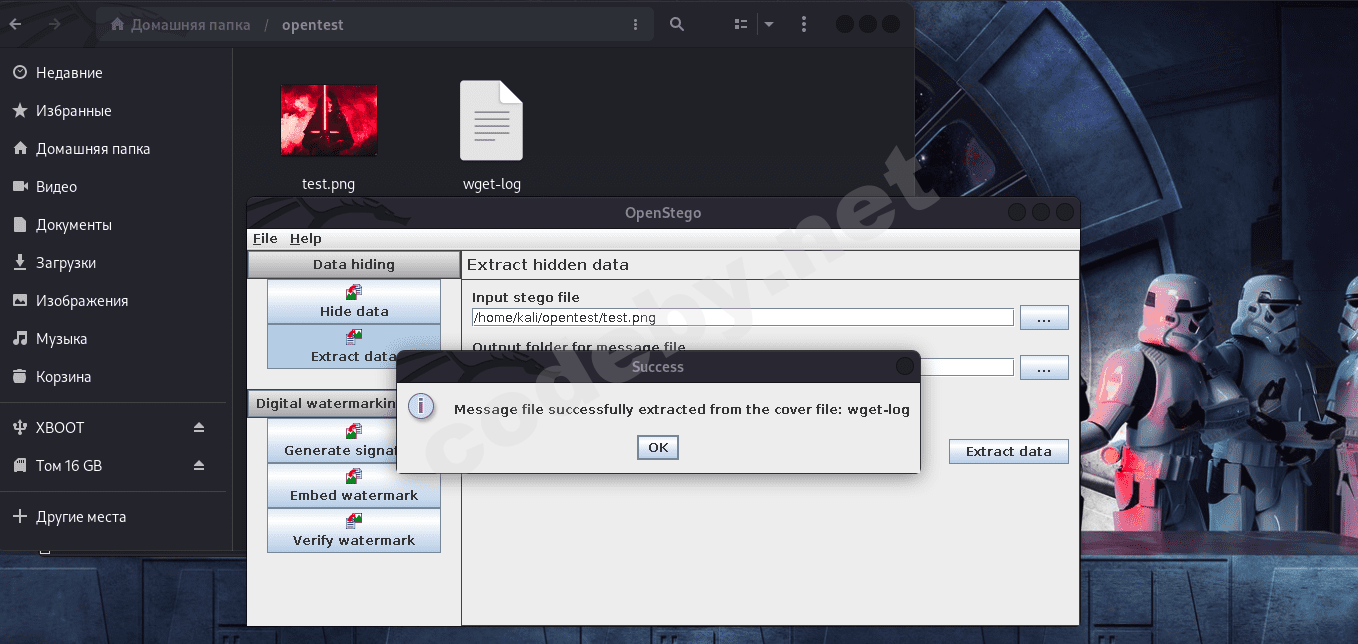Click the info icon in dialog
Image resolution: width=1358 pixels, height=644 pixels.
[421, 407]
